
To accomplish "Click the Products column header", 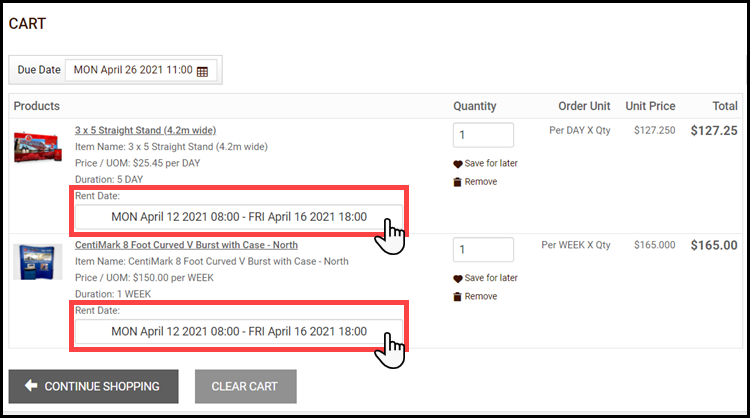I will point(37,106).
